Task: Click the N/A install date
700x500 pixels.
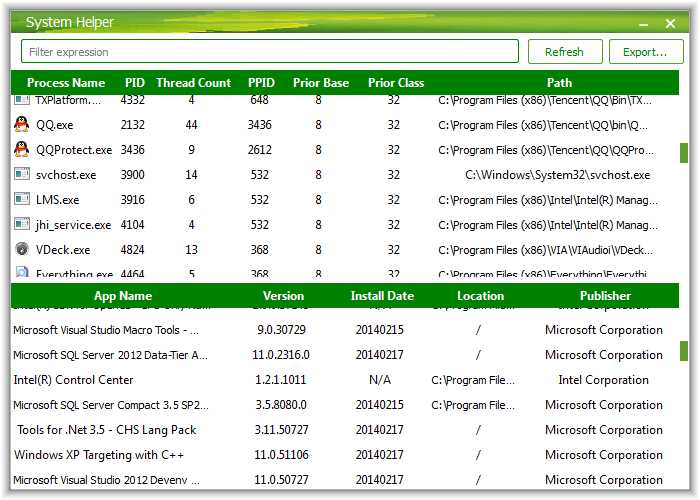Action: pos(380,380)
